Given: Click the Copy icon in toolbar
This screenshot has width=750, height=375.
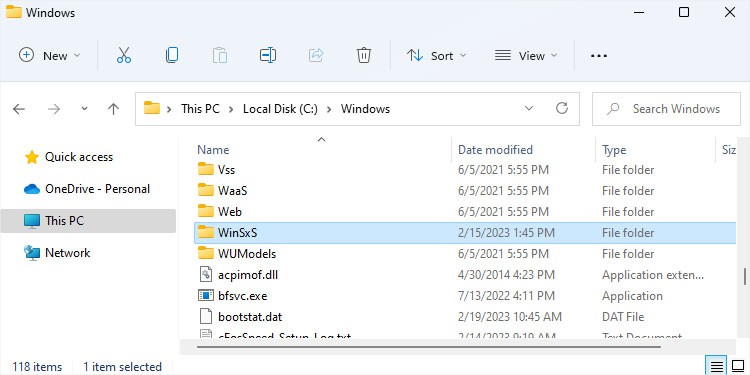Looking at the screenshot, I should coord(172,55).
